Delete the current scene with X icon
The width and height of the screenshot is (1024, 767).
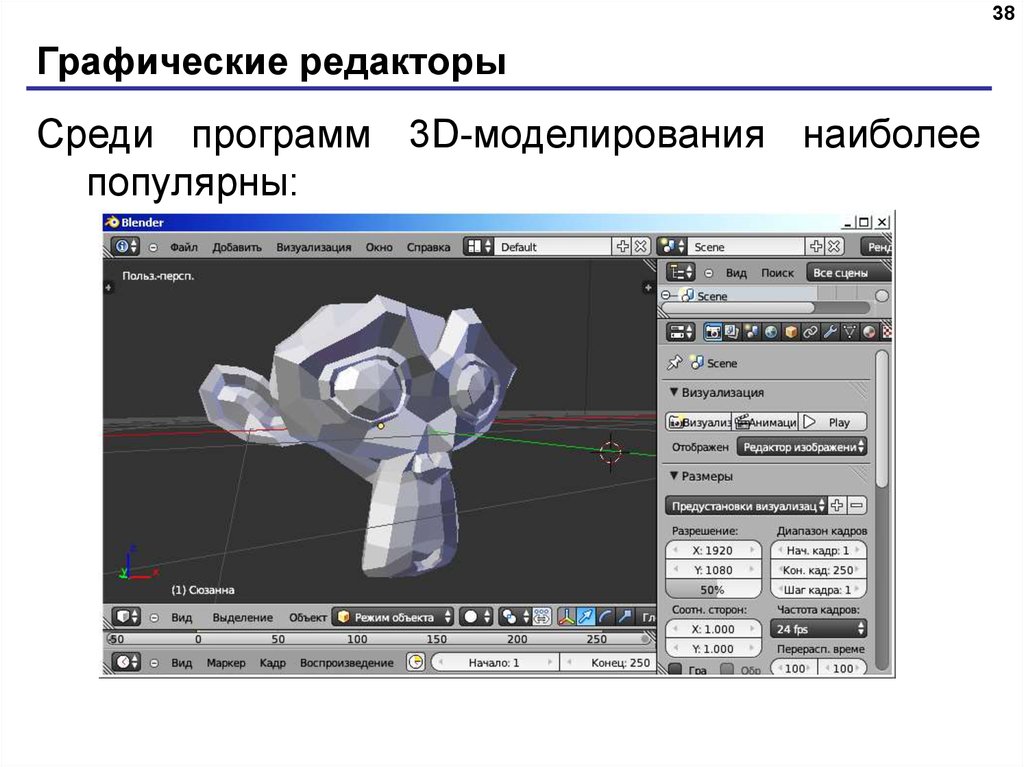pyautogui.click(x=834, y=246)
